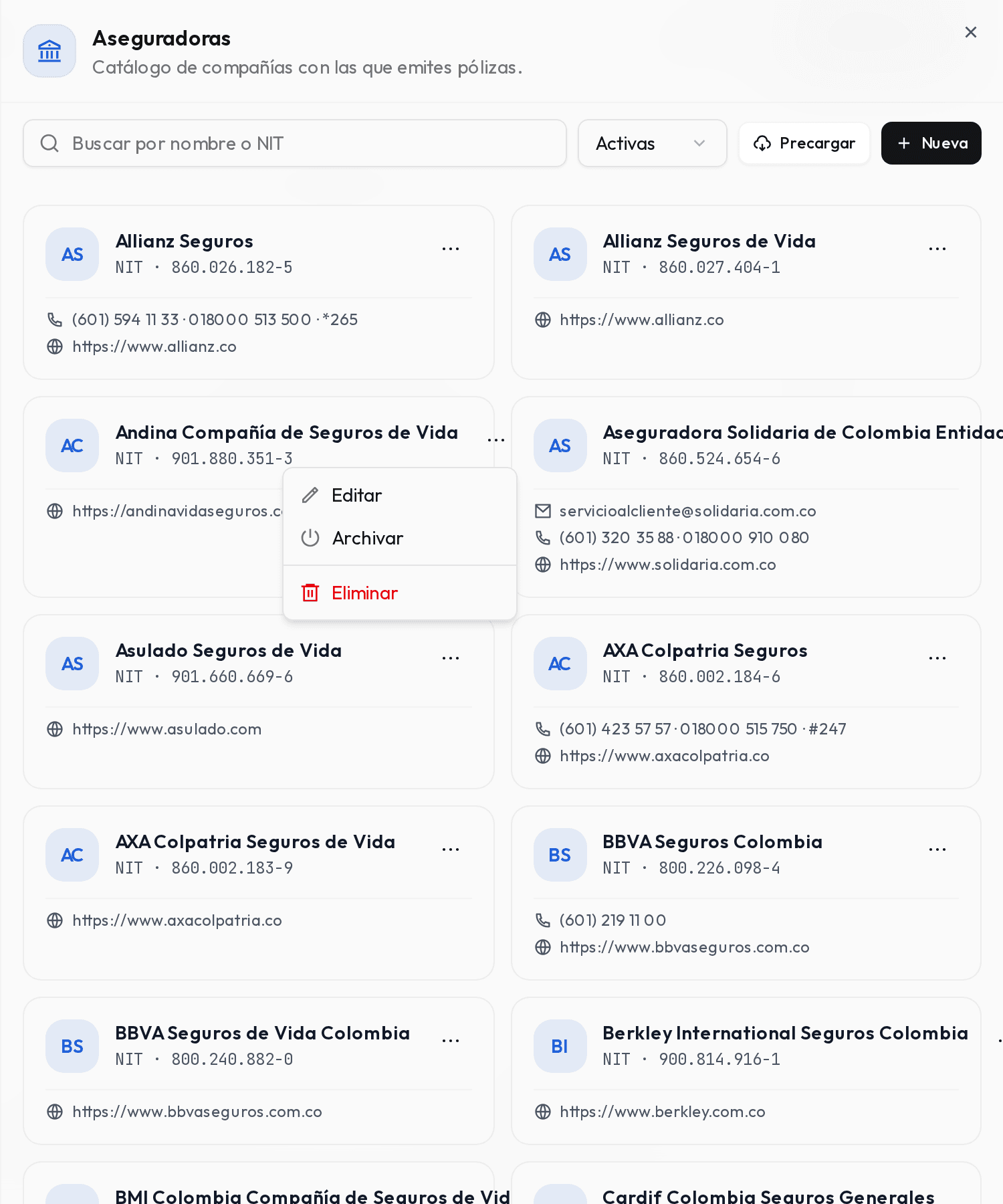Open servicioalcliente@solidaria.com.co email link
The image size is (1003, 1204).
pos(688,511)
